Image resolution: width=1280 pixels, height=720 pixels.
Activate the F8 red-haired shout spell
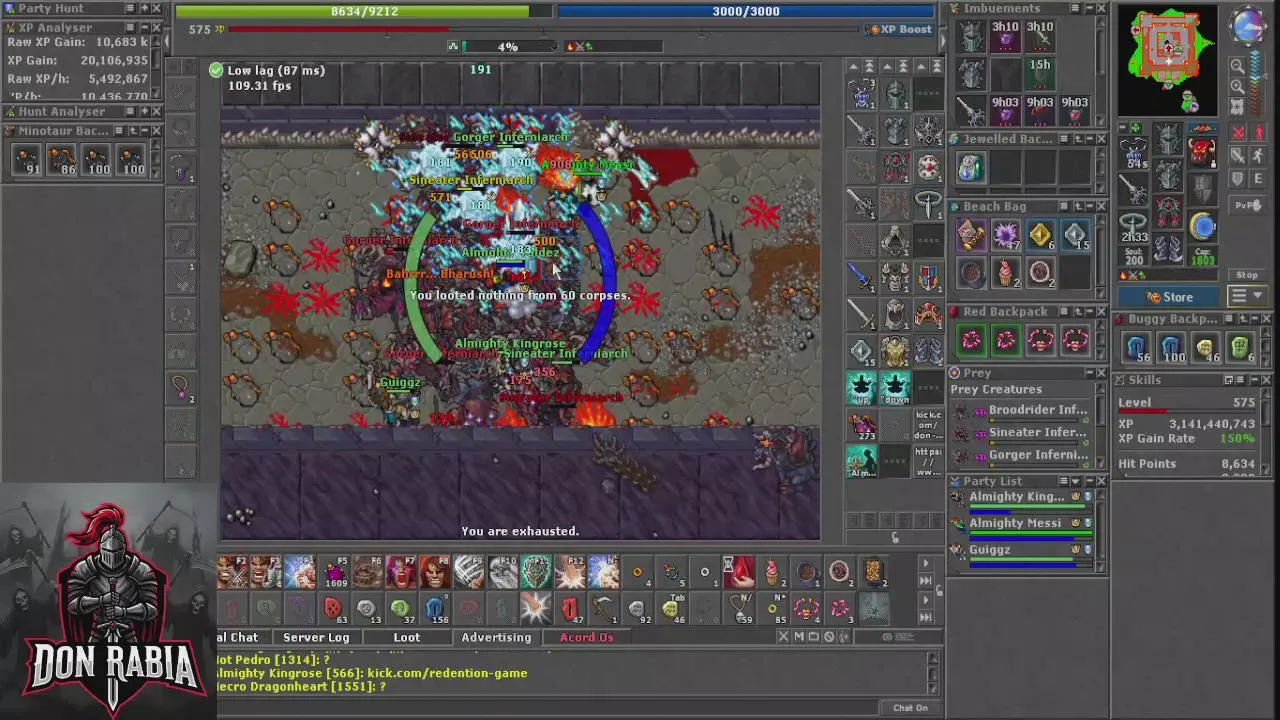pyautogui.click(x=435, y=572)
